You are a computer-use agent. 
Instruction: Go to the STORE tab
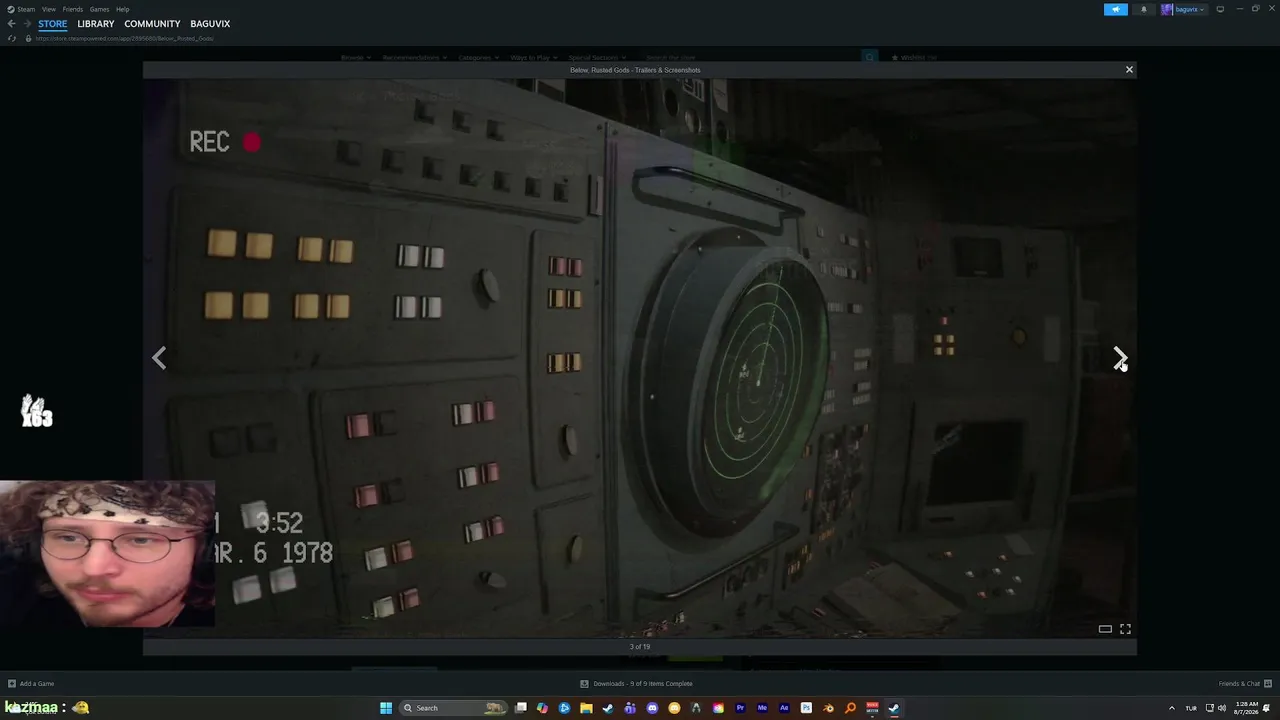click(53, 24)
